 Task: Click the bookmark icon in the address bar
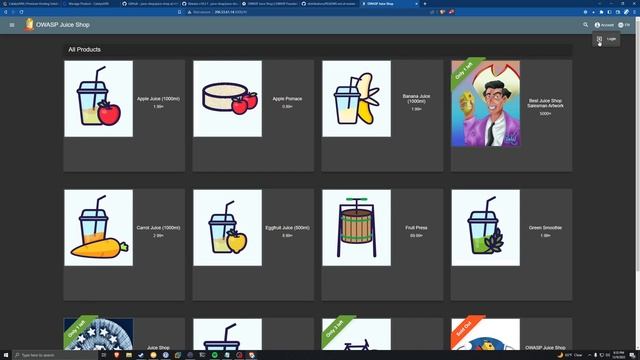click(x=180, y=12)
